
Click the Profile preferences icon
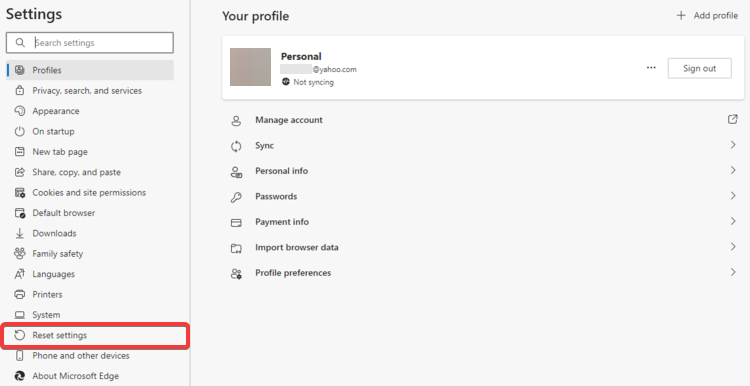pyautogui.click(x=236, y=274)
